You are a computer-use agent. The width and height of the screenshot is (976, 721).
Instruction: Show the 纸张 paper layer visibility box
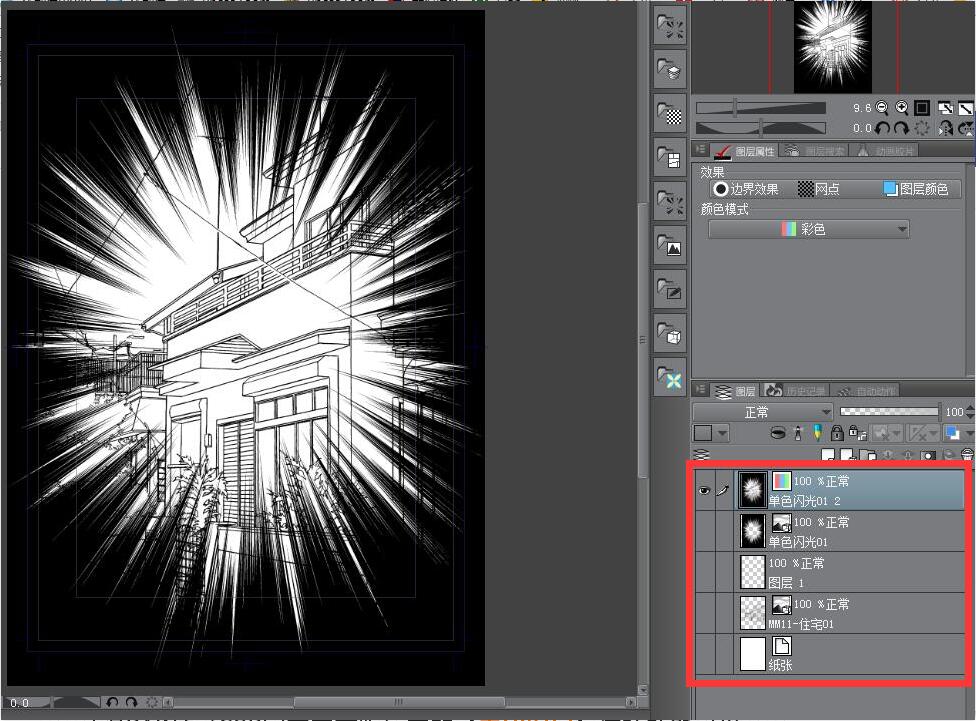coord(703,654)
